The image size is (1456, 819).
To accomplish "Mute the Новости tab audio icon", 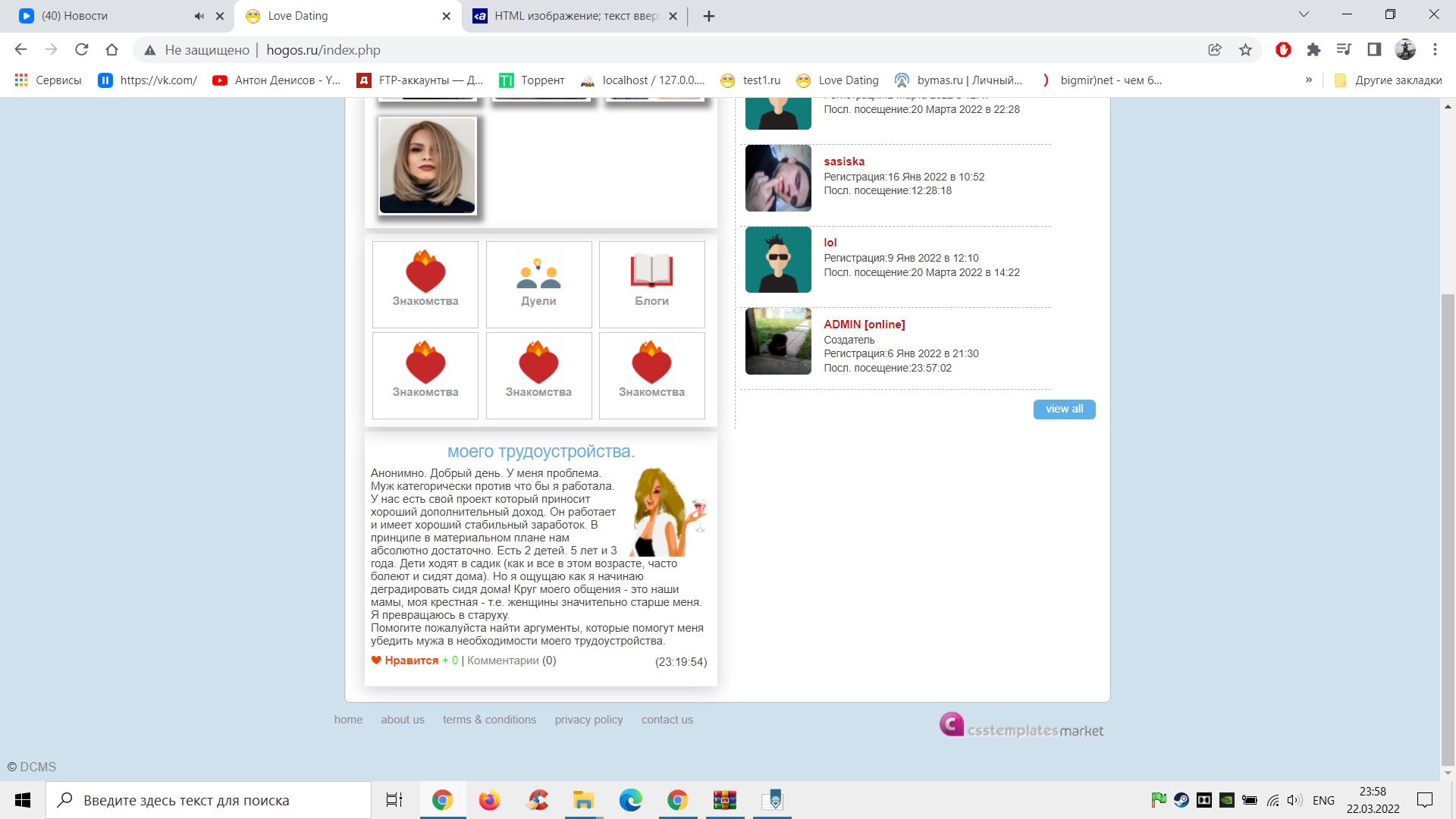I will (x=199, y=16).
